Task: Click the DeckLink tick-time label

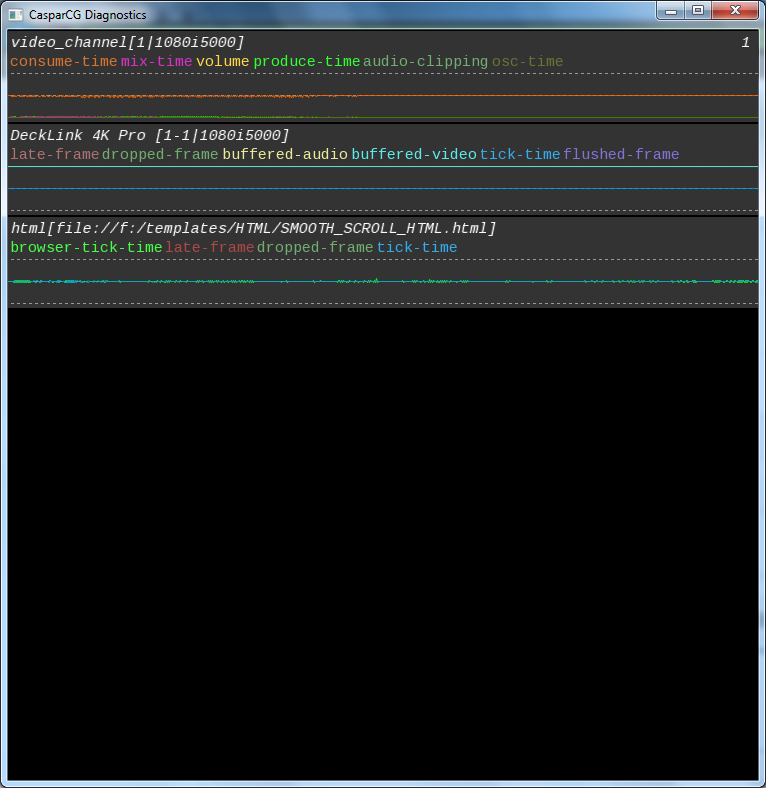Action: (520, 154)
